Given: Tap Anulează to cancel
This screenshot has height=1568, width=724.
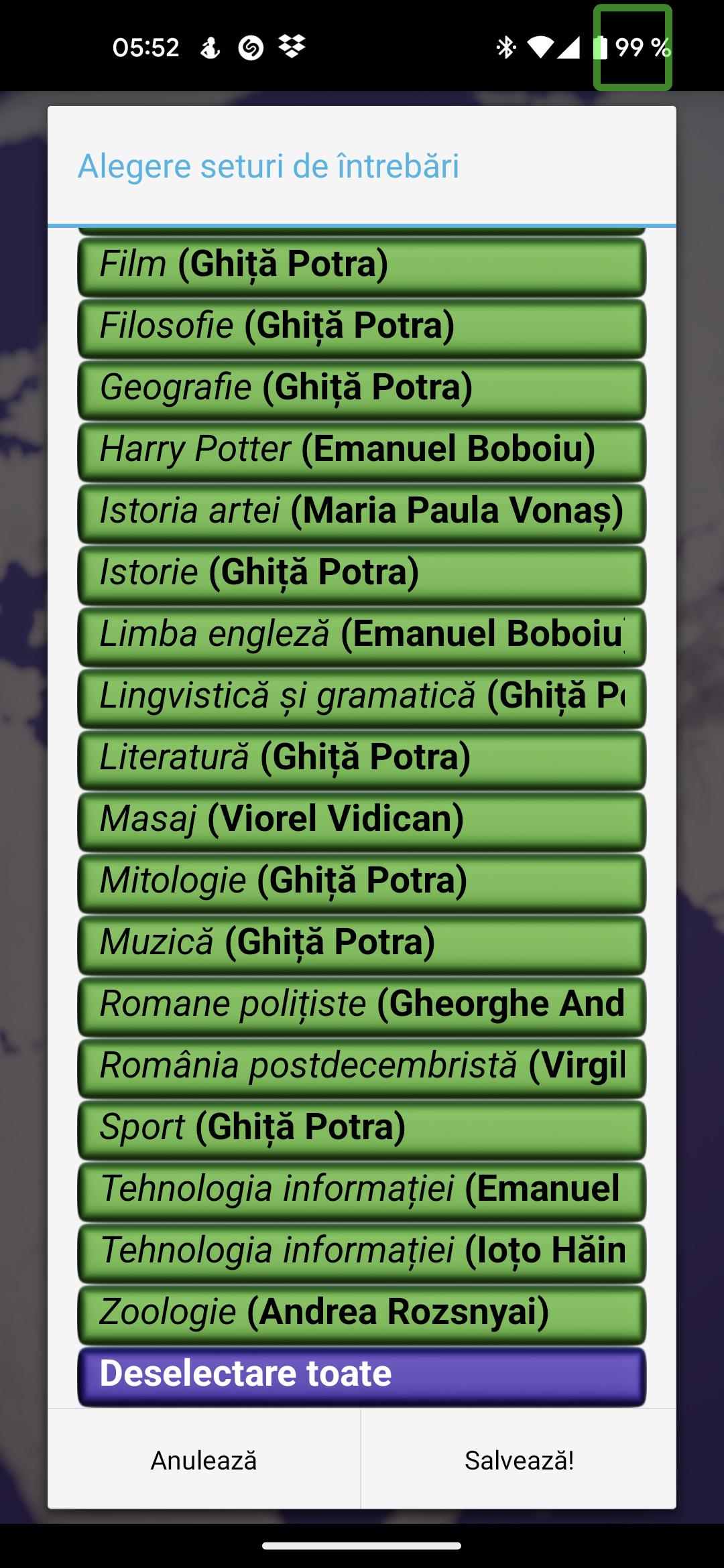Looking at the screenshot, I should point(204,1460).
